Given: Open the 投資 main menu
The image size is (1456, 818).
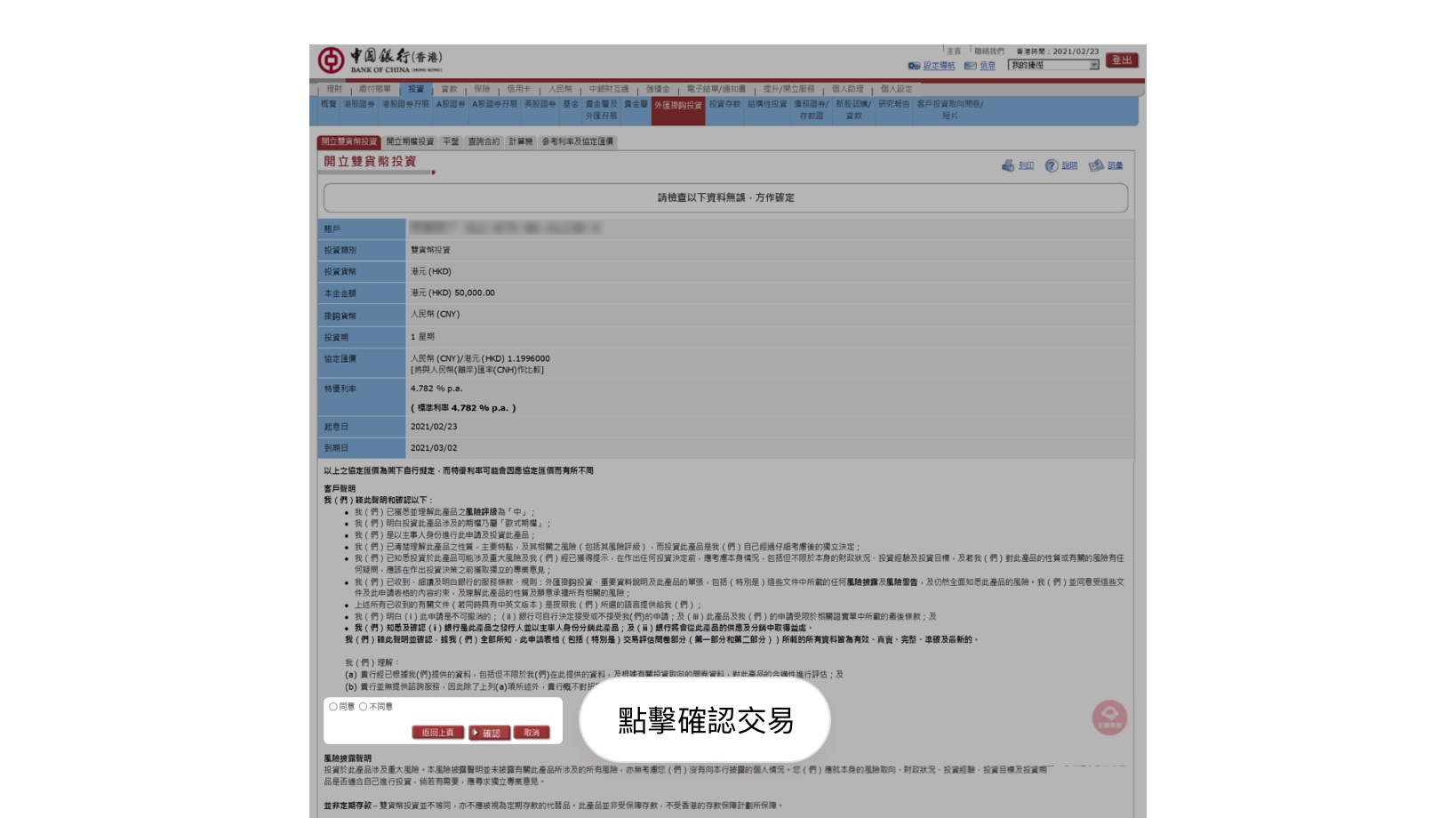Looking at the screenshot, I should point(416,89).
